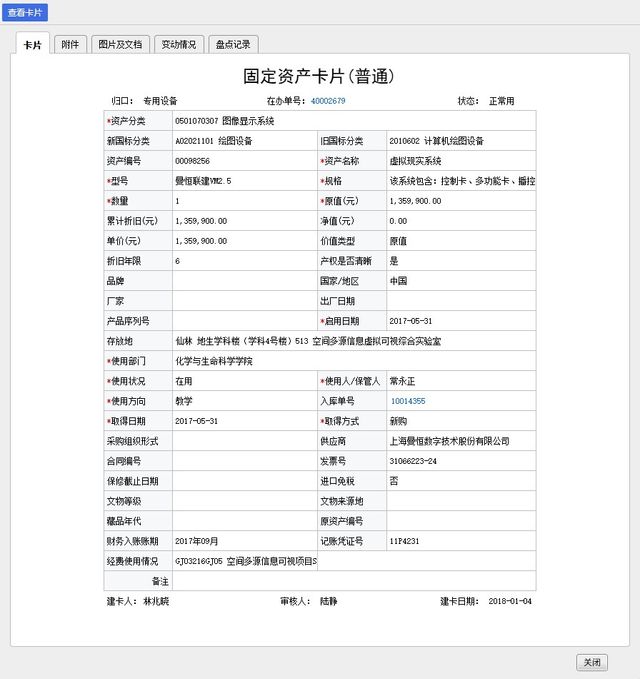This screenshot has height=679, width=640.
Task: Click the 查看卡片 button at top
Action: (25, 13)
